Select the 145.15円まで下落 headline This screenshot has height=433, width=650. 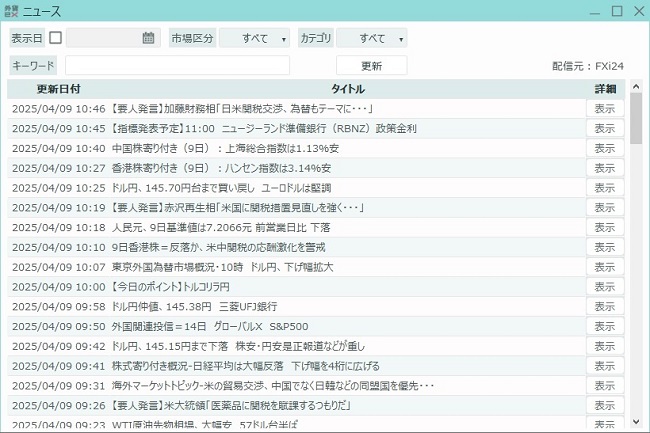coord(238,346)
